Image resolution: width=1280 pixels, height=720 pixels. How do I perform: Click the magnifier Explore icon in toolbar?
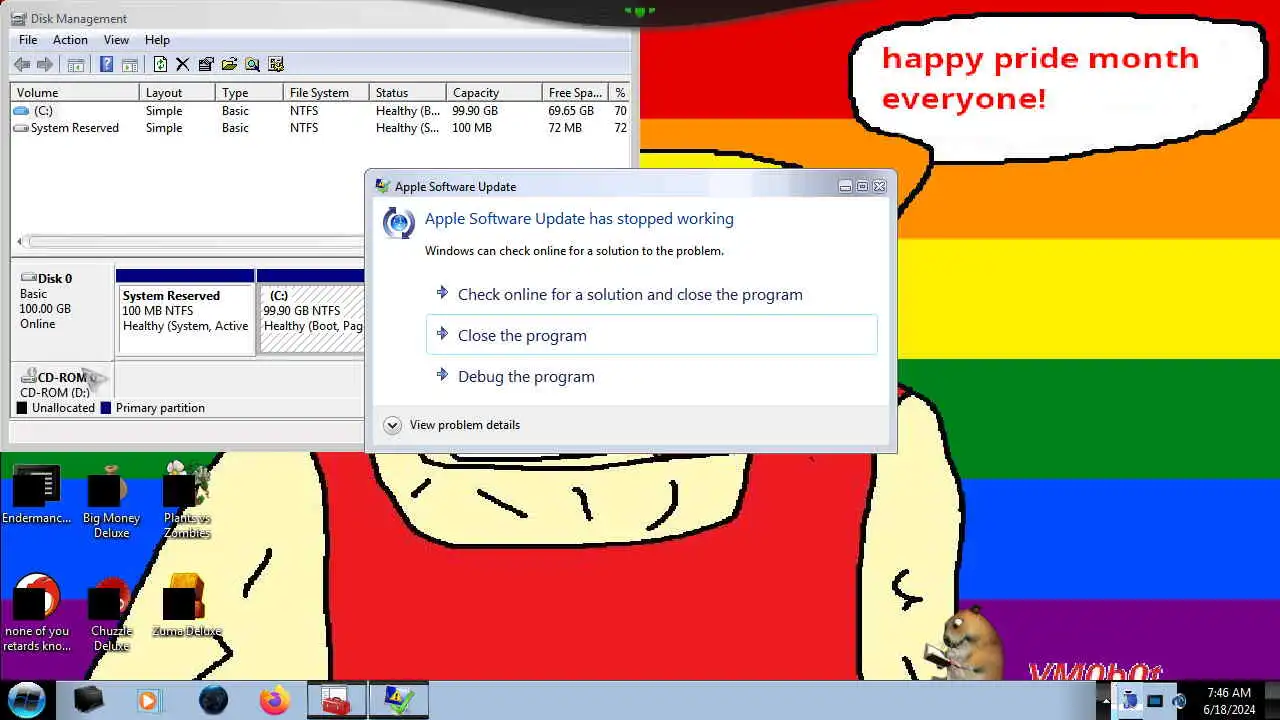[x=252, y=64]
